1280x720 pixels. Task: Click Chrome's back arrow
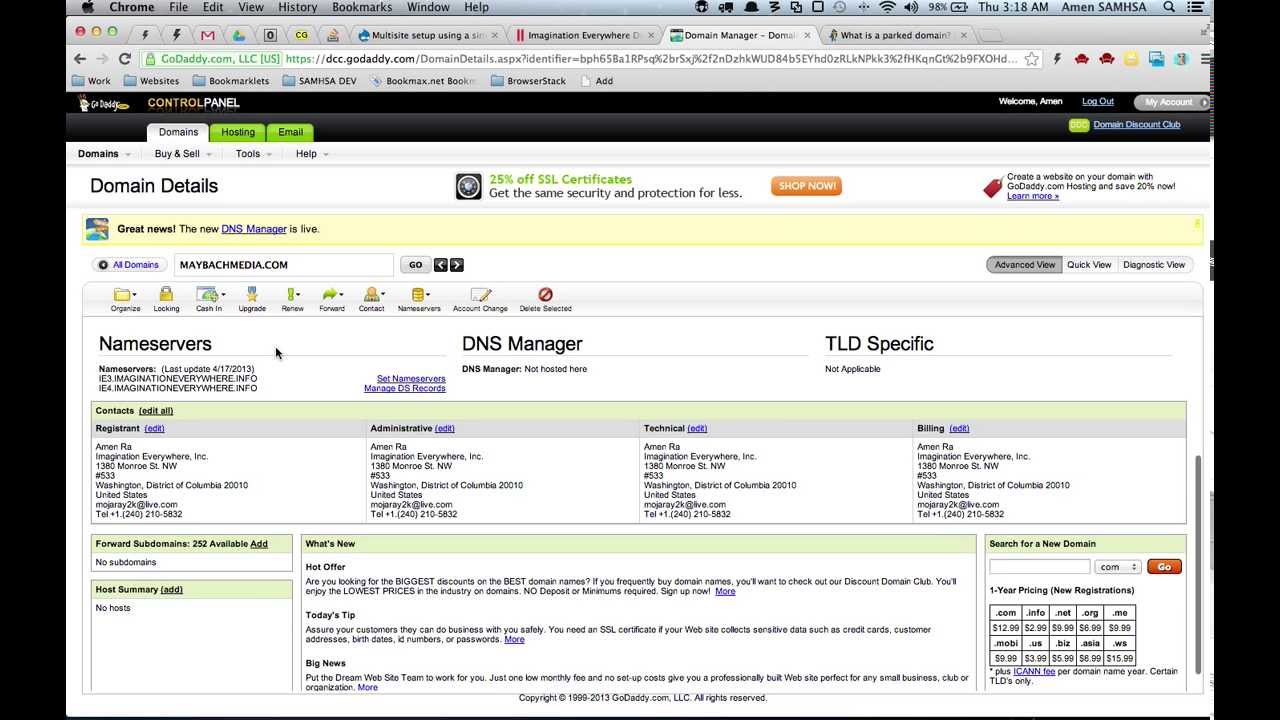tap(82, 59)
